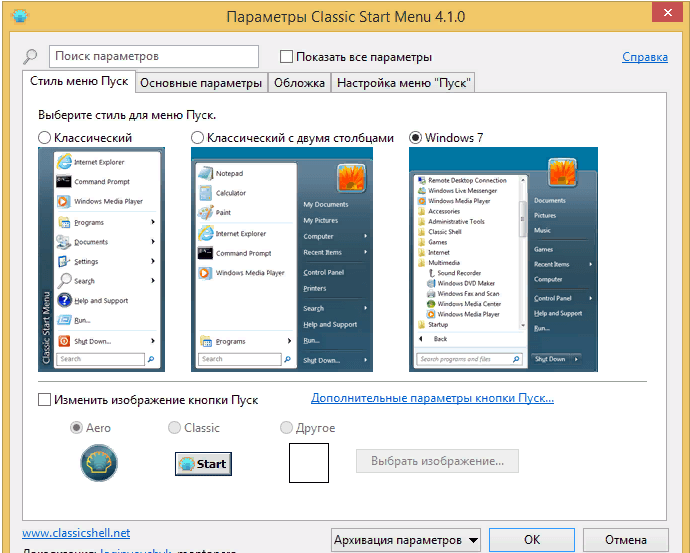
Task: Click Programs submenu arrow in Classic preview
Action: click(x=153, y=222)
